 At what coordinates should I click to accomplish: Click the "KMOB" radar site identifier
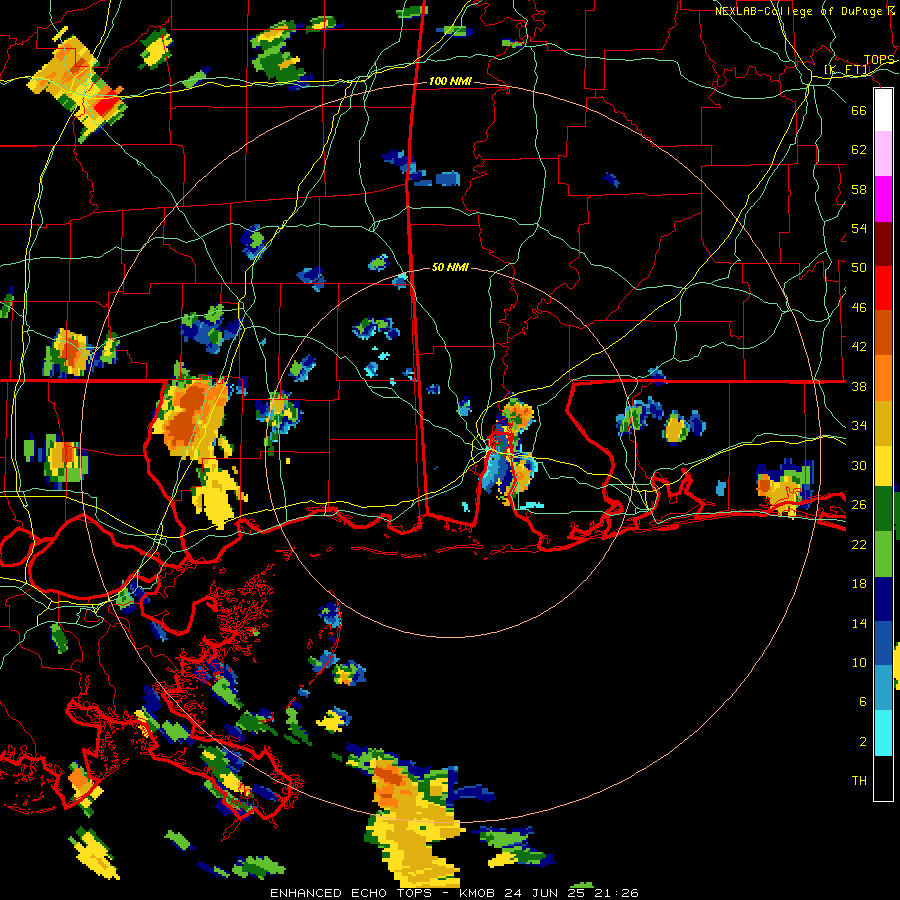pos(478,893)
